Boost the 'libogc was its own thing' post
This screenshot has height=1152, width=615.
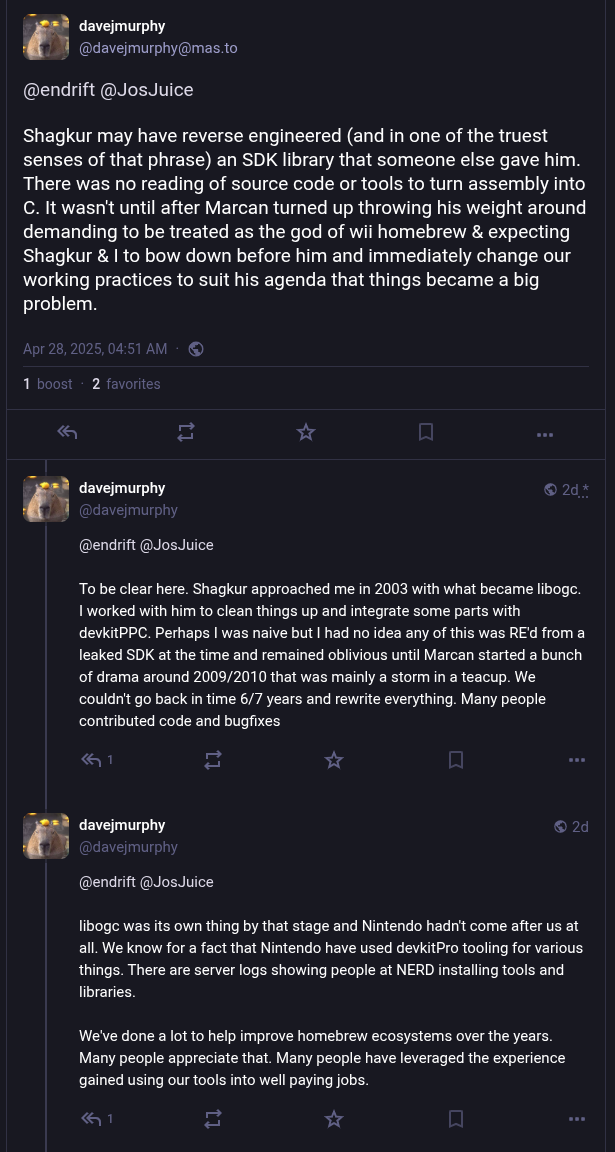(x=213, y=1119)
